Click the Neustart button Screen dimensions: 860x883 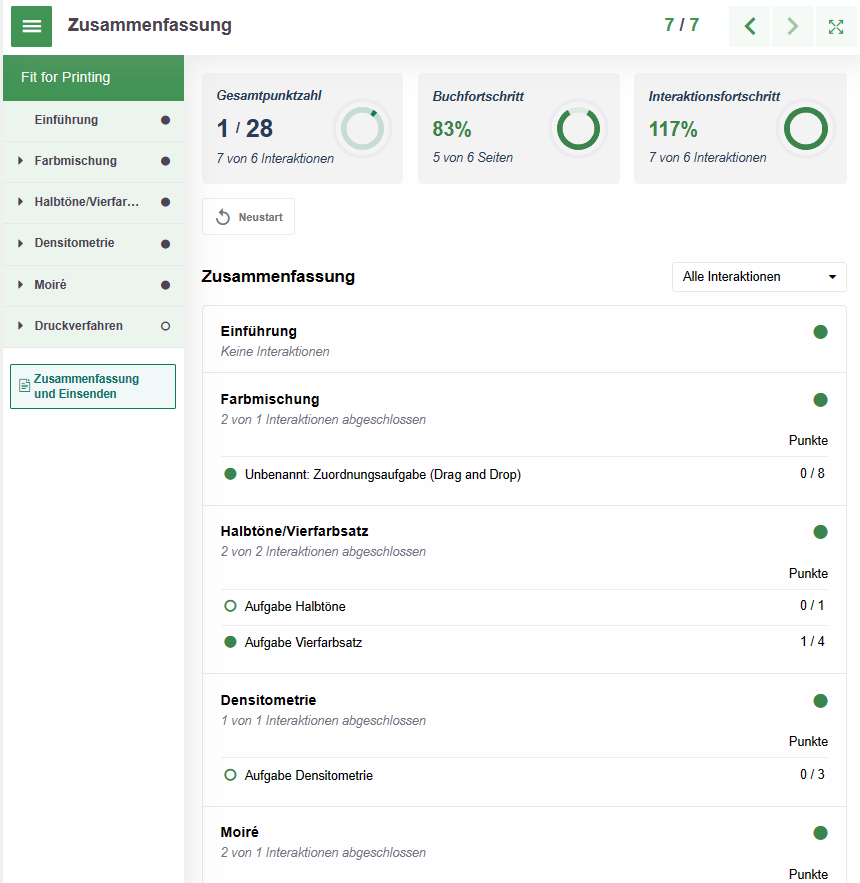(248, 217)
